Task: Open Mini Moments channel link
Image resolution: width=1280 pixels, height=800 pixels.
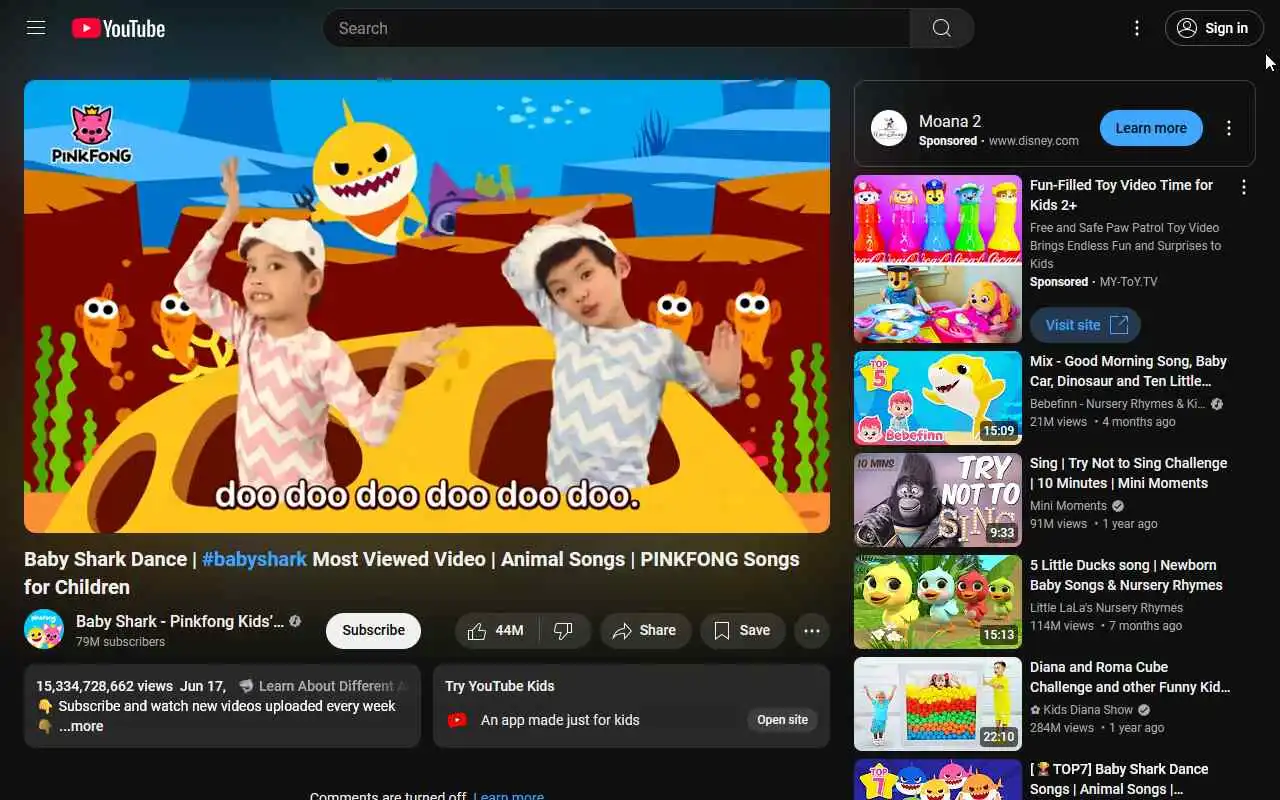Action: [1068, 506]
